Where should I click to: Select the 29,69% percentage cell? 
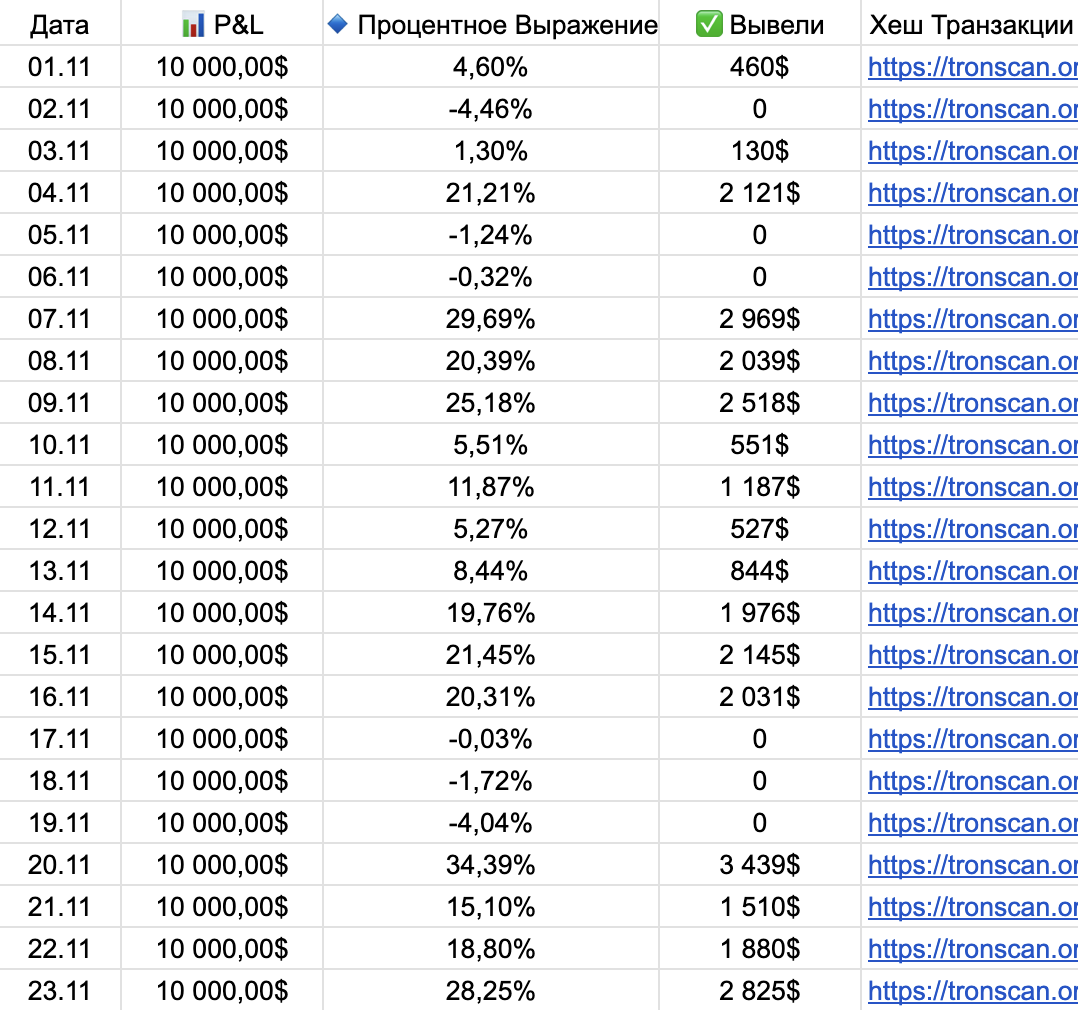pos(490,319)
